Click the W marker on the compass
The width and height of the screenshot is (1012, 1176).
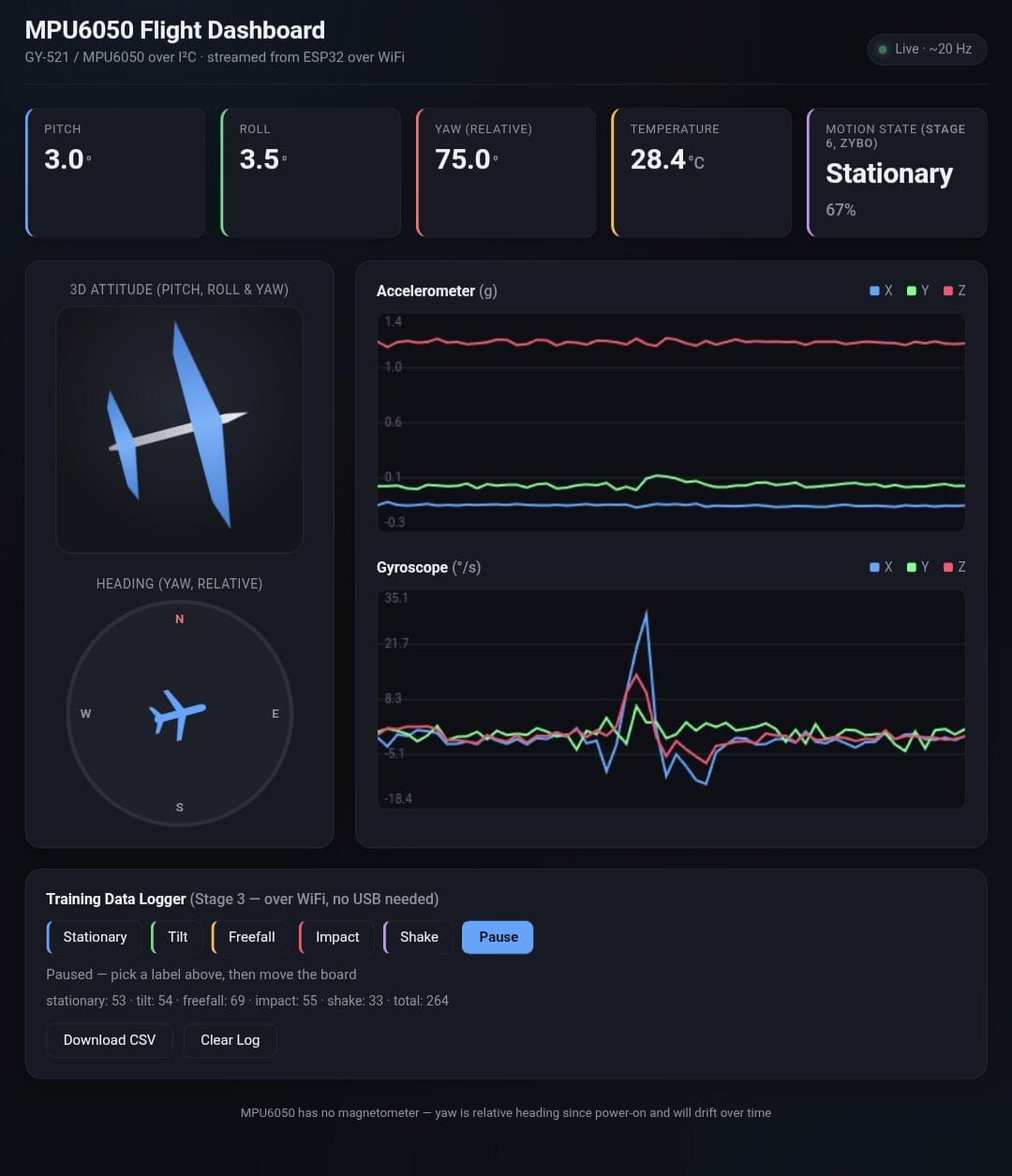(85, 714)
